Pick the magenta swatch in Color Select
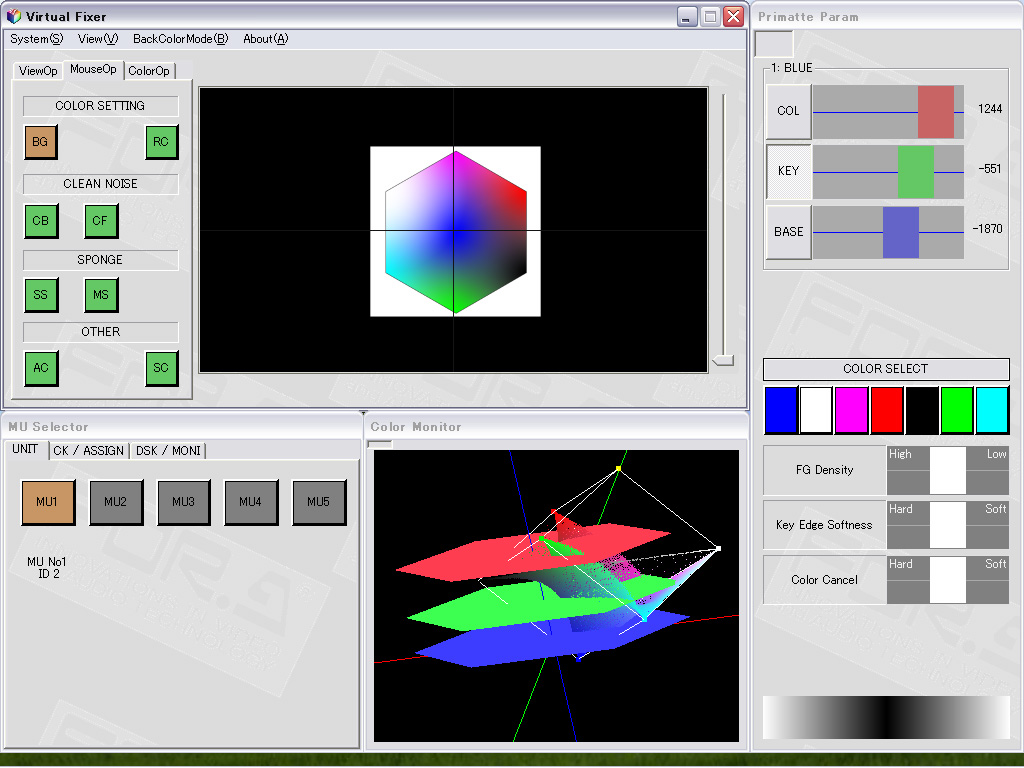 tap(851, 410)
